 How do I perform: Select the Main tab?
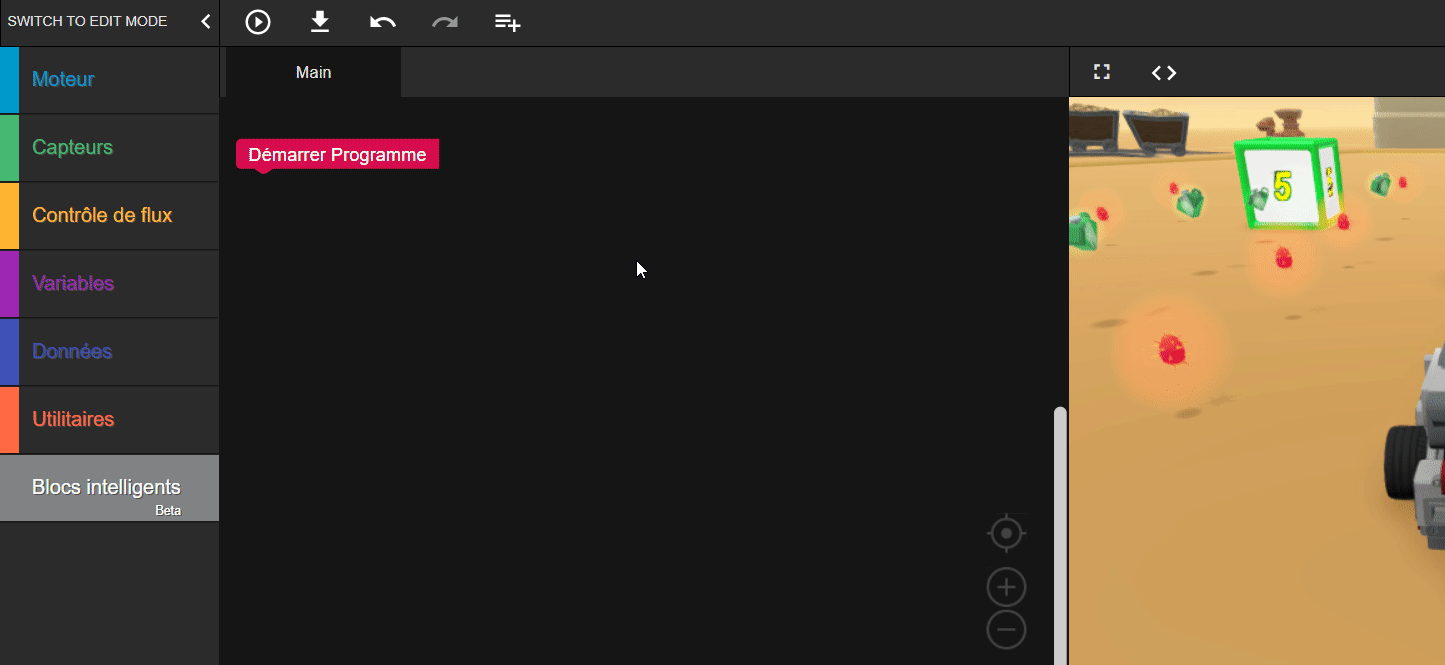click(313, 72)
